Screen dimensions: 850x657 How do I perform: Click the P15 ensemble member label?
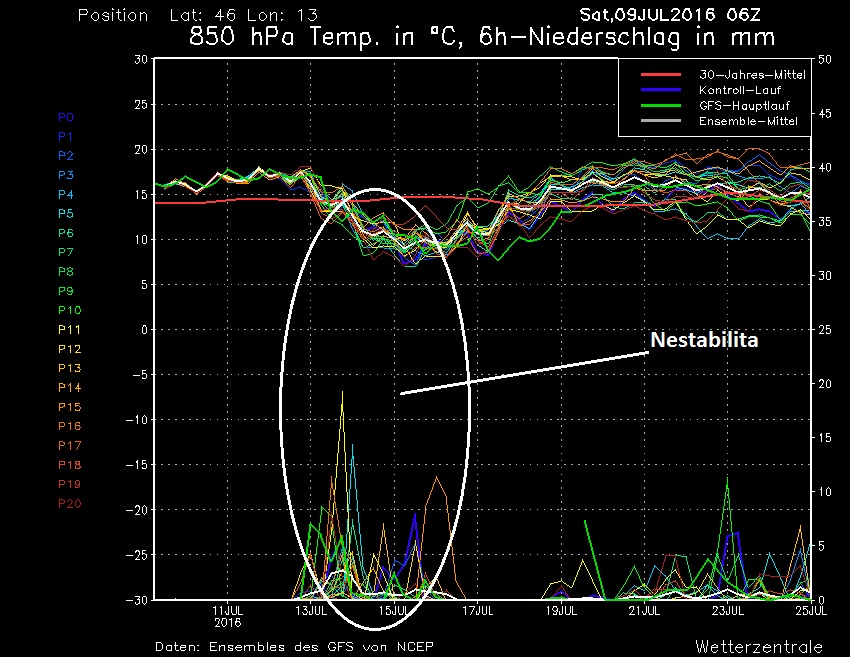click(x=69, y=407)
